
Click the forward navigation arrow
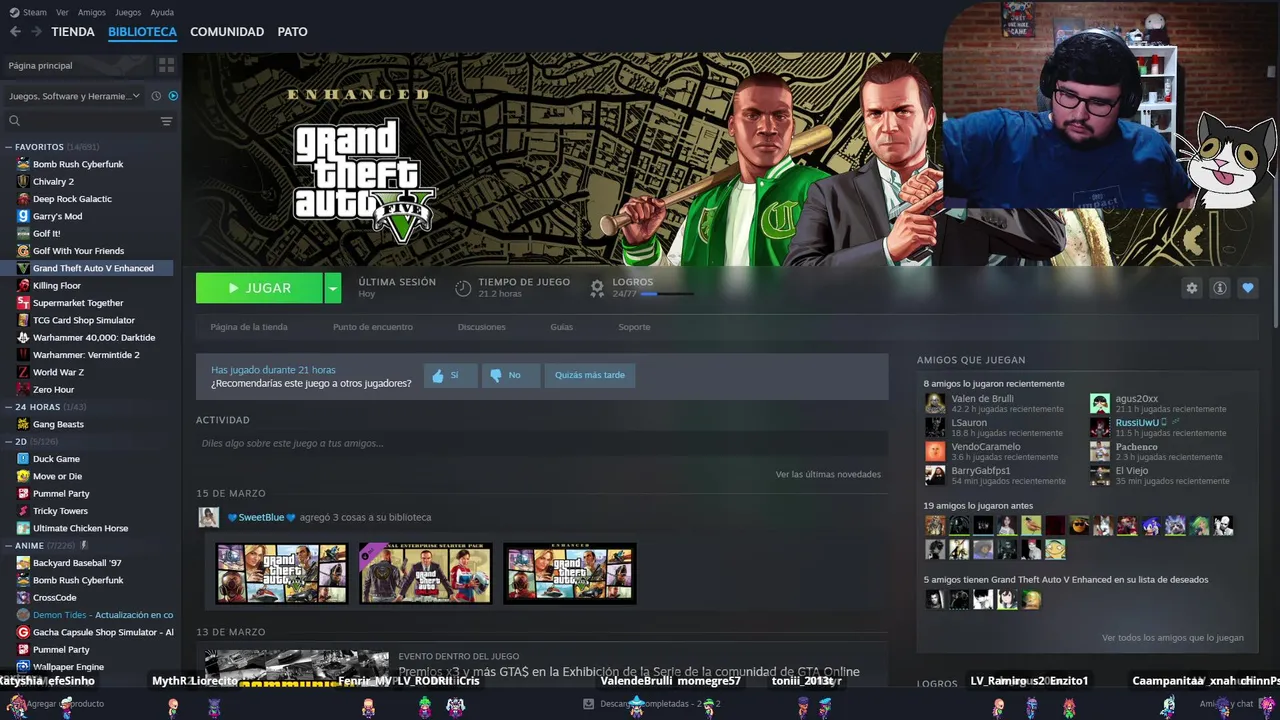coord(36,32)
